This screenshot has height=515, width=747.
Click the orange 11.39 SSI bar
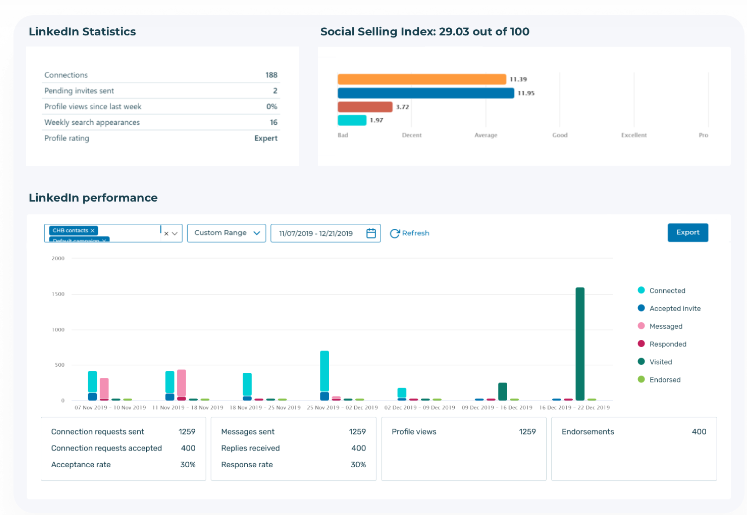point(422,79)
